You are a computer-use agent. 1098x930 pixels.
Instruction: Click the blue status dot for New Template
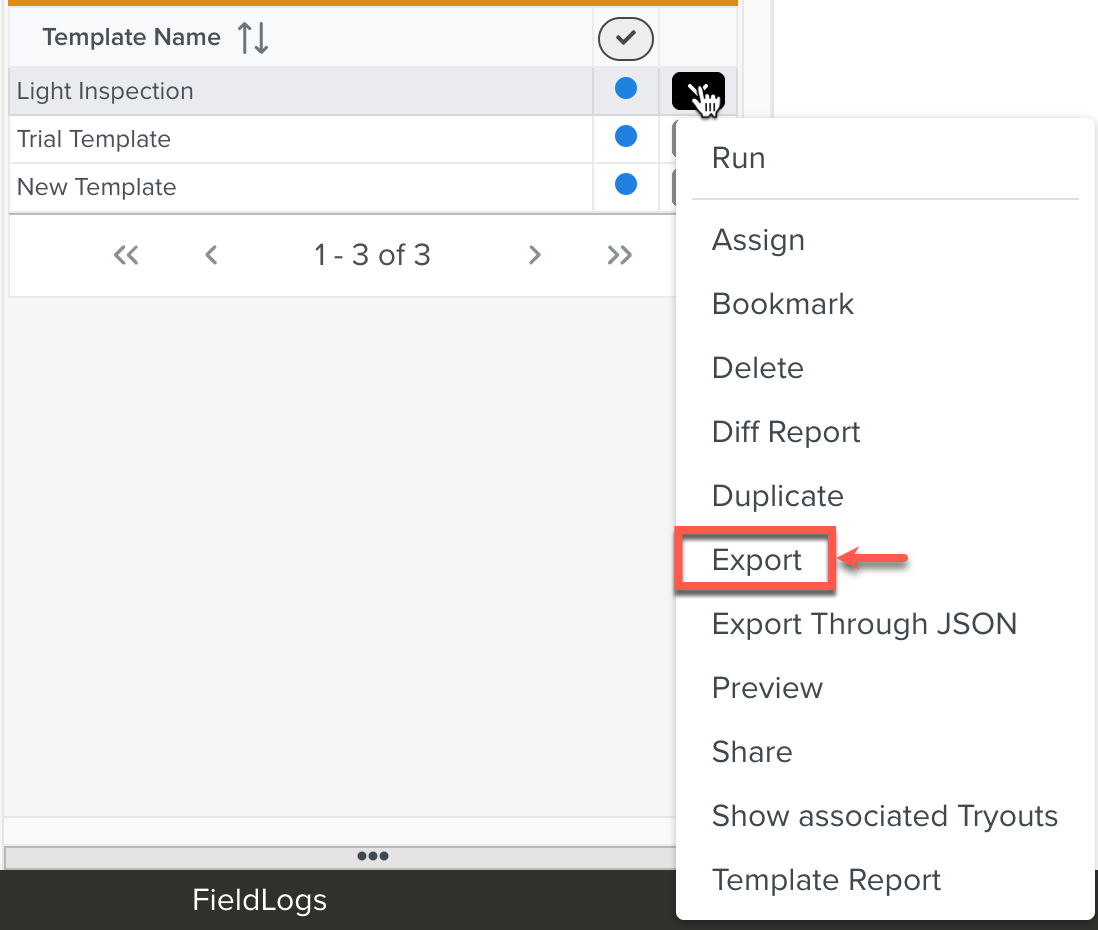click(x=626, y=184)
